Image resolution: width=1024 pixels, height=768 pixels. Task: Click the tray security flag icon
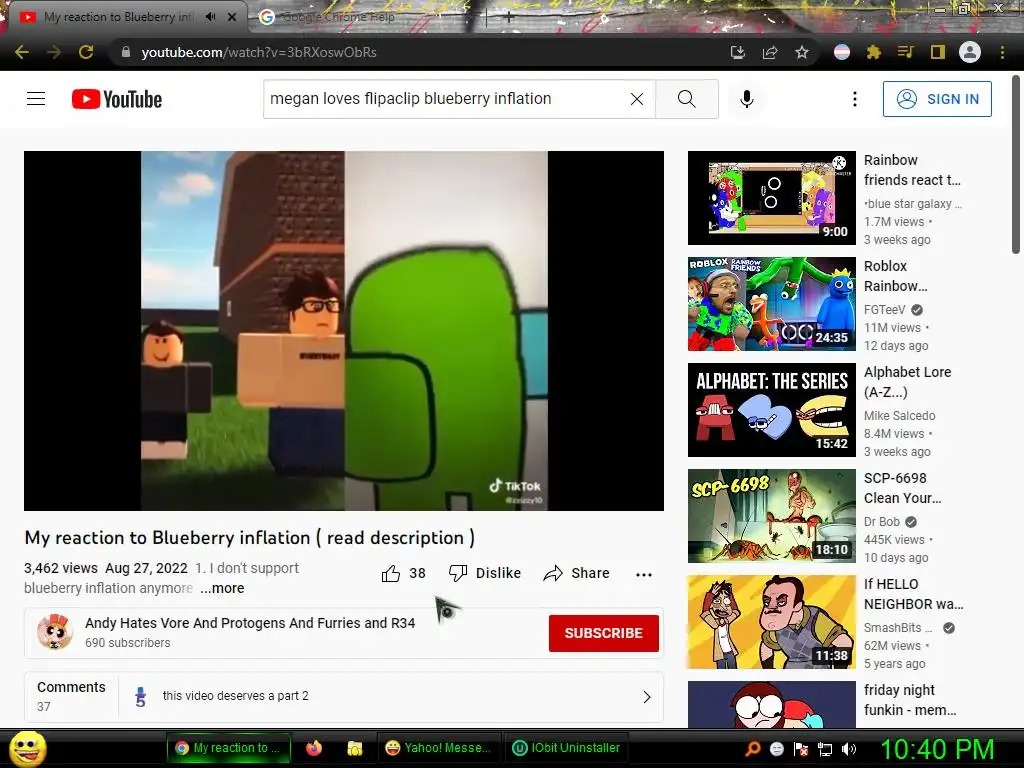(801, 749)
